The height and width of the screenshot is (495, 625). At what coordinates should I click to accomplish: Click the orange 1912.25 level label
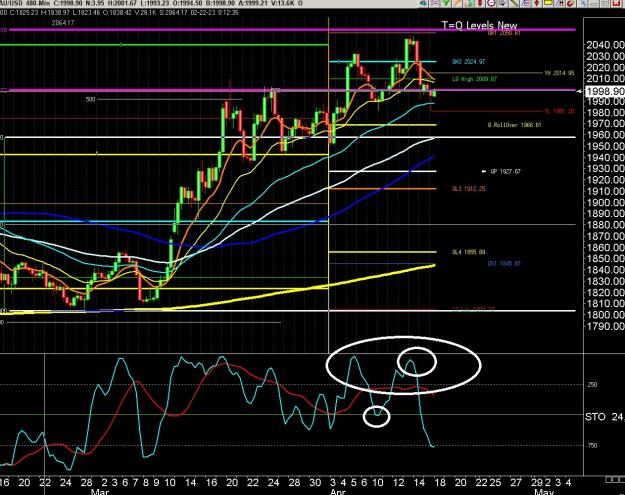(469, 189)
